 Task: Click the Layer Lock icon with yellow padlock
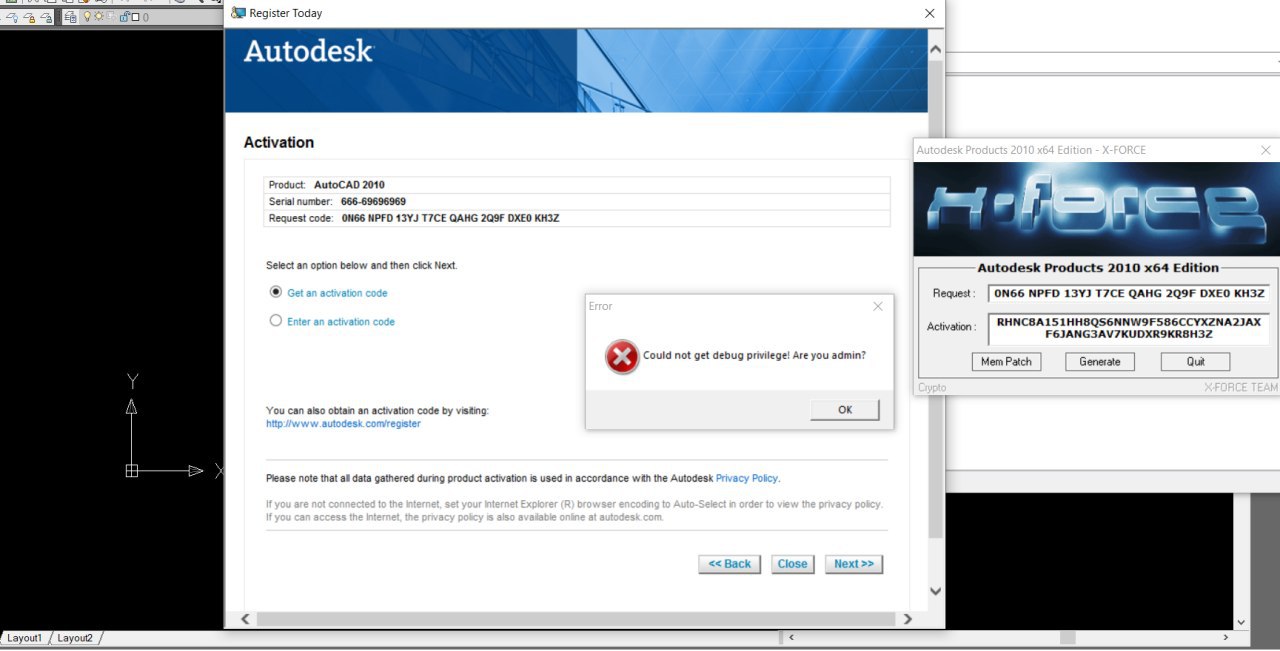(29, 17)
